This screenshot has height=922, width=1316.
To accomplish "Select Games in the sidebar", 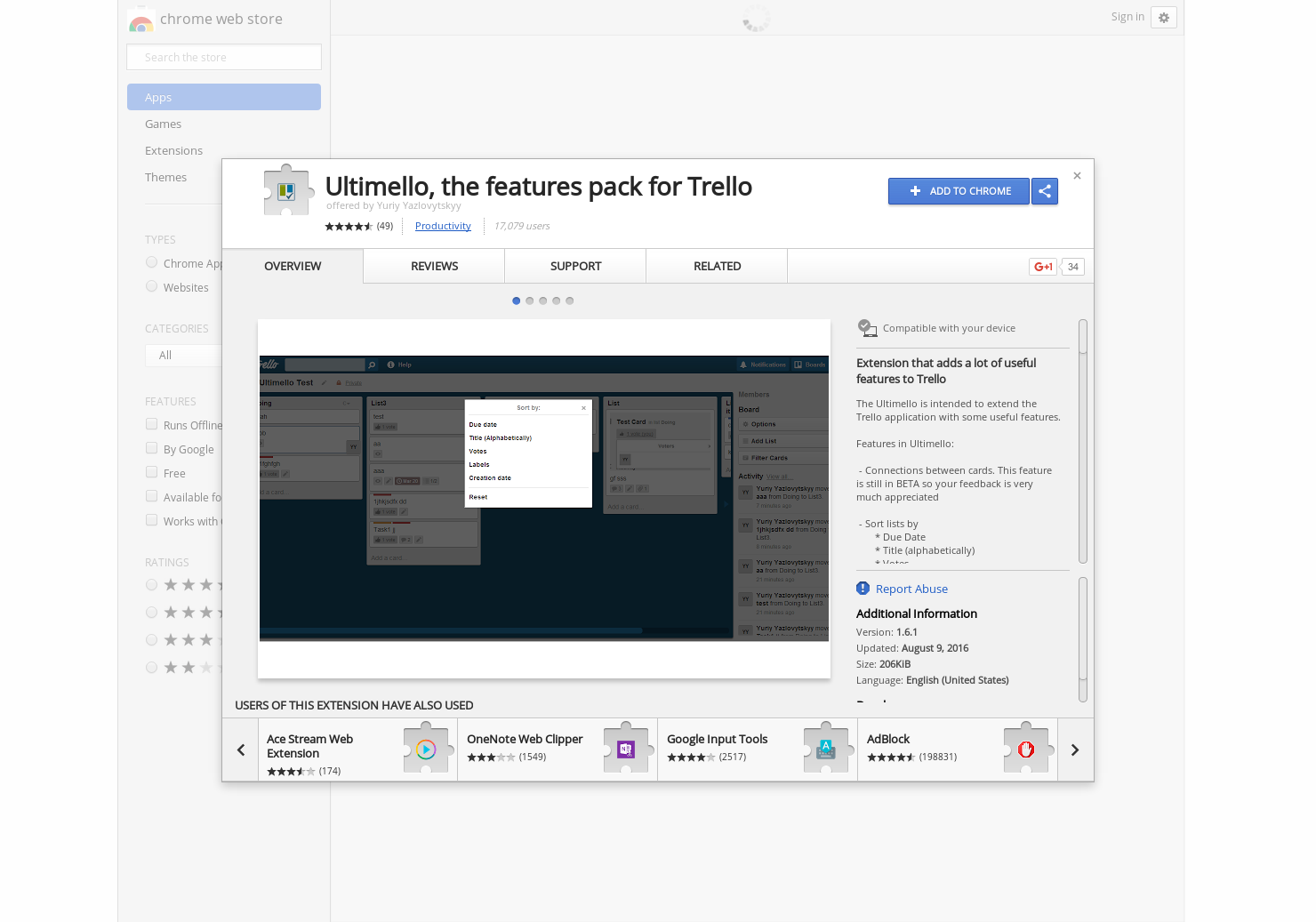I will click(x=224, y=124).
